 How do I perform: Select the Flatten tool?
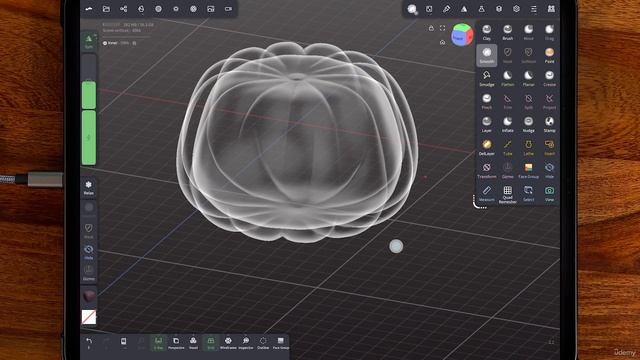coord(507,78)
